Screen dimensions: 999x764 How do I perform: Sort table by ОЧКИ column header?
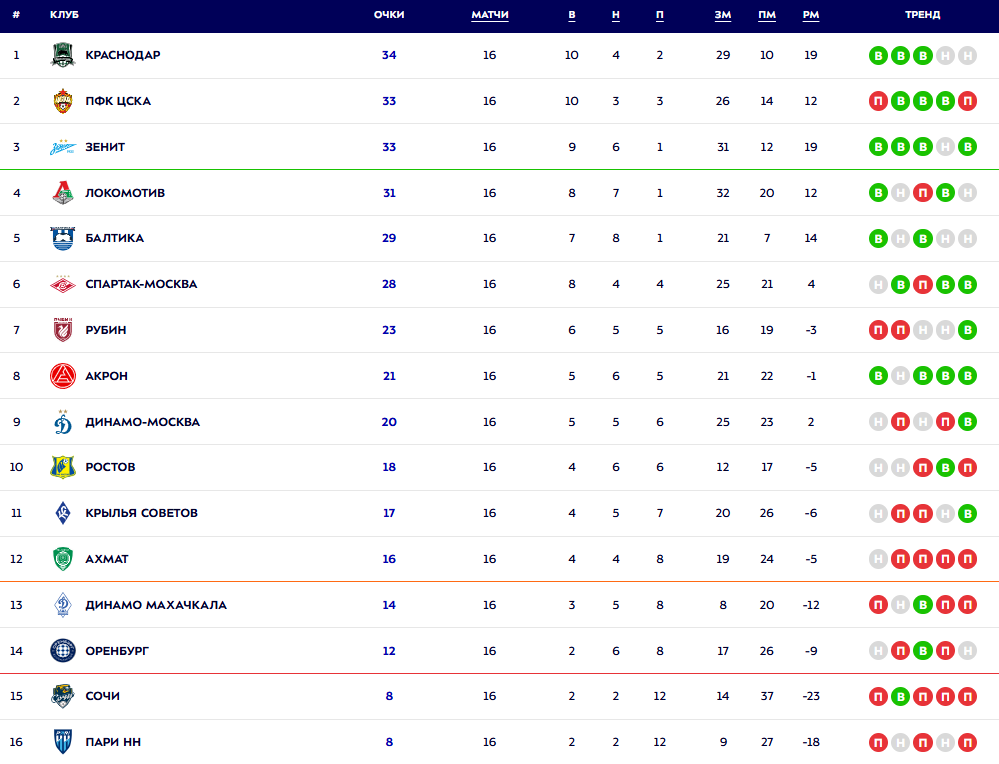tap(389, 15)
